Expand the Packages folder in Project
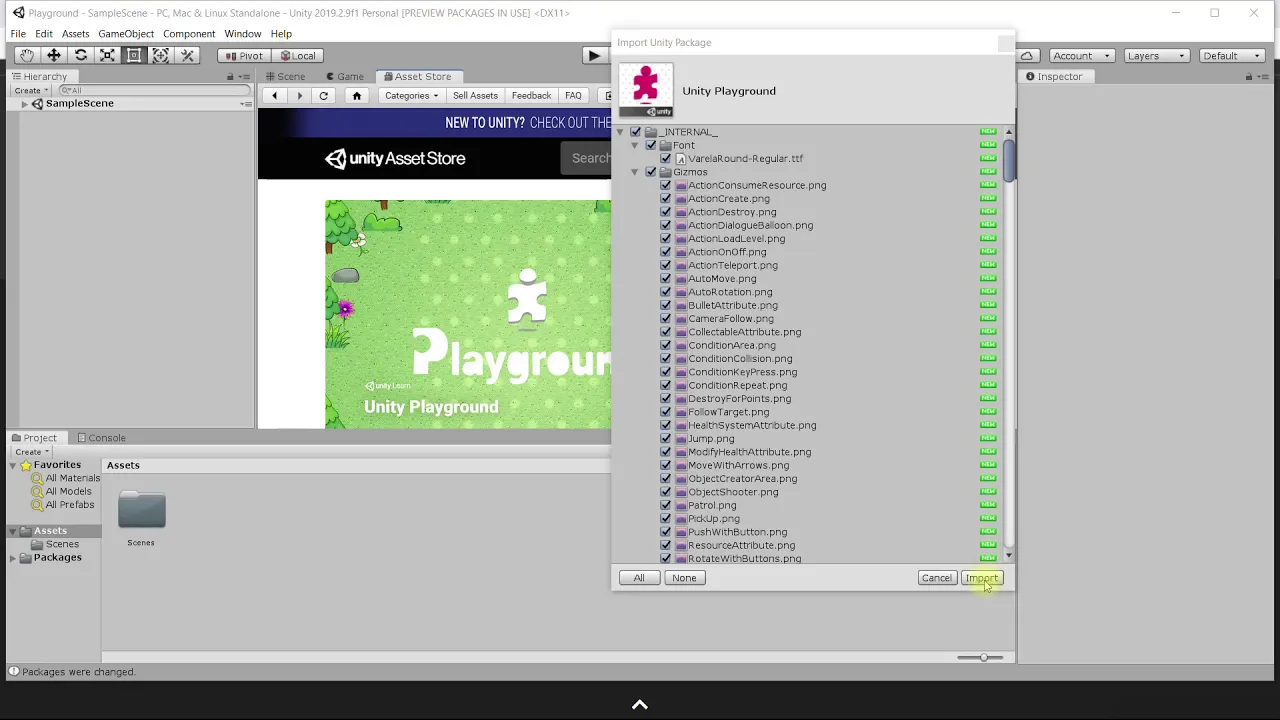1280x720 pixels. [x=13, y=557]
